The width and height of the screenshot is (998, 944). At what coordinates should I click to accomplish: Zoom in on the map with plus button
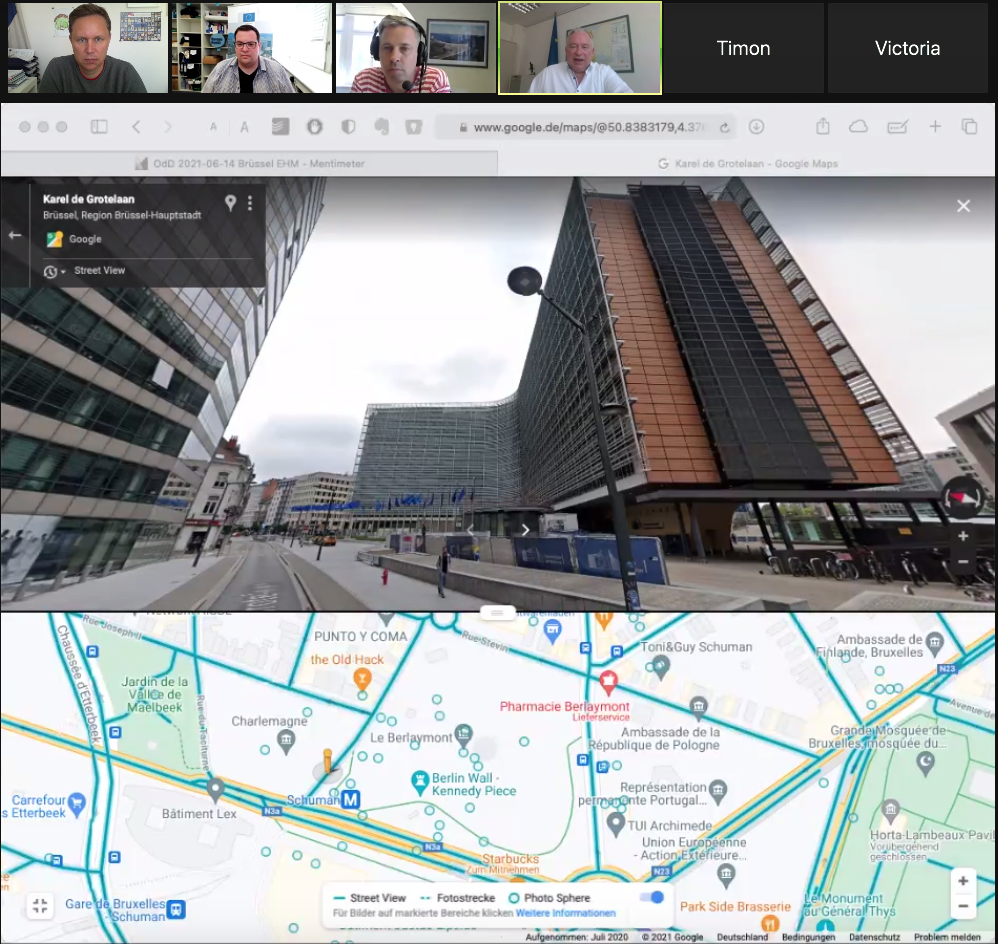click(x=963, y=881)
